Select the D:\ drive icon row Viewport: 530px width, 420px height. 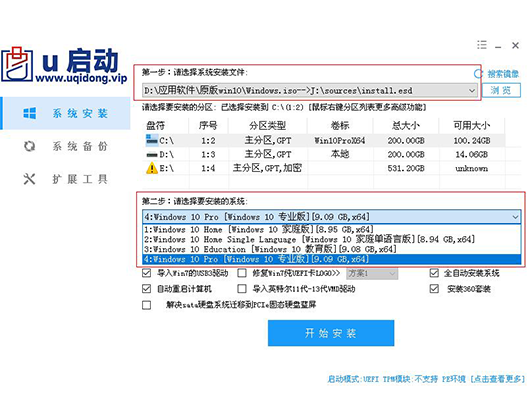pyautogui.click(x=325, y=154)
